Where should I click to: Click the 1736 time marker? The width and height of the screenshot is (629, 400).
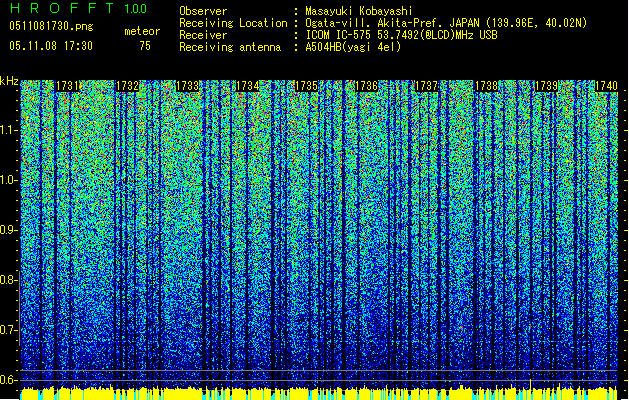(367, 86)
